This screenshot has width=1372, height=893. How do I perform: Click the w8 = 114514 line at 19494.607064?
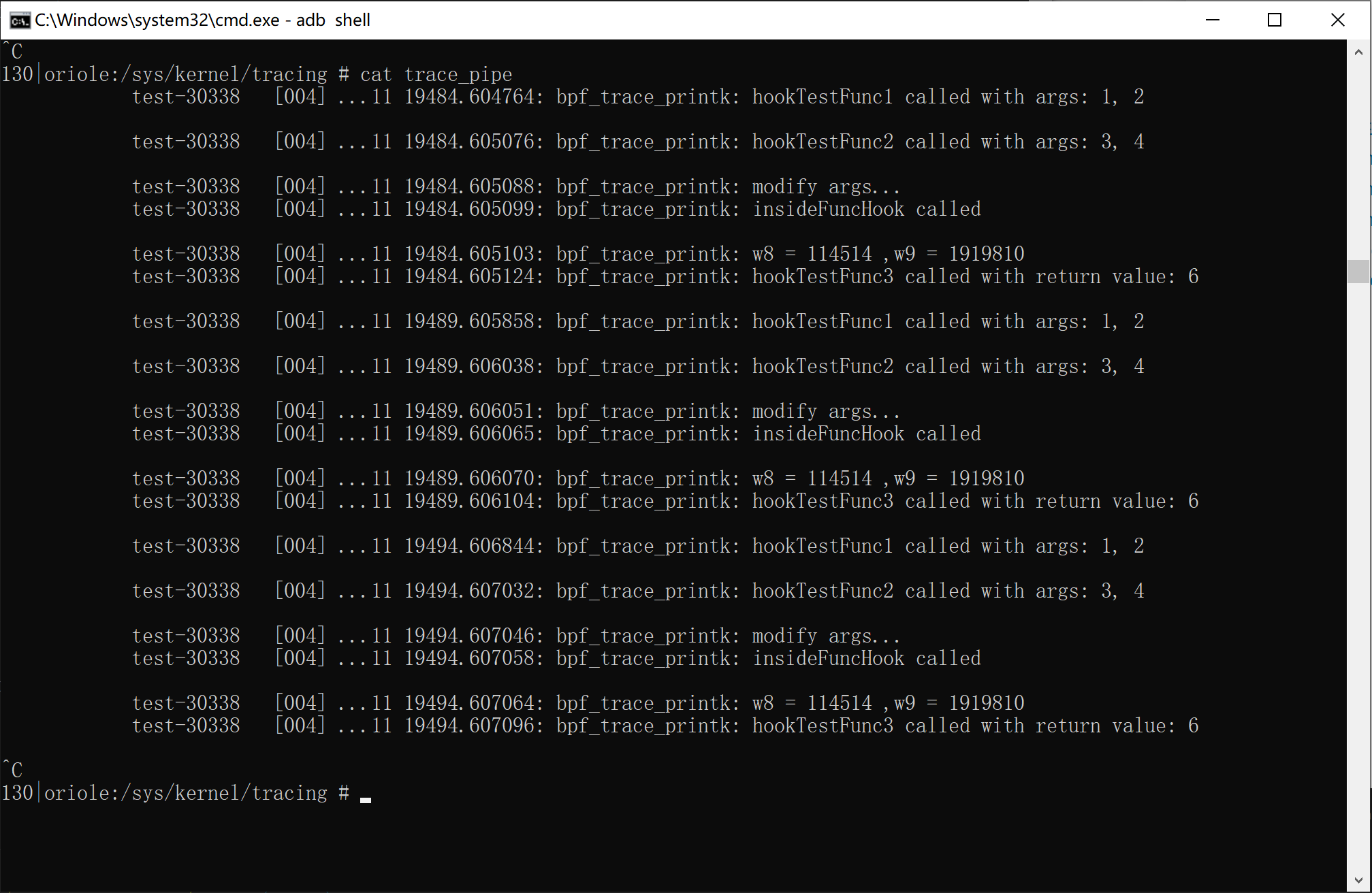578,703
